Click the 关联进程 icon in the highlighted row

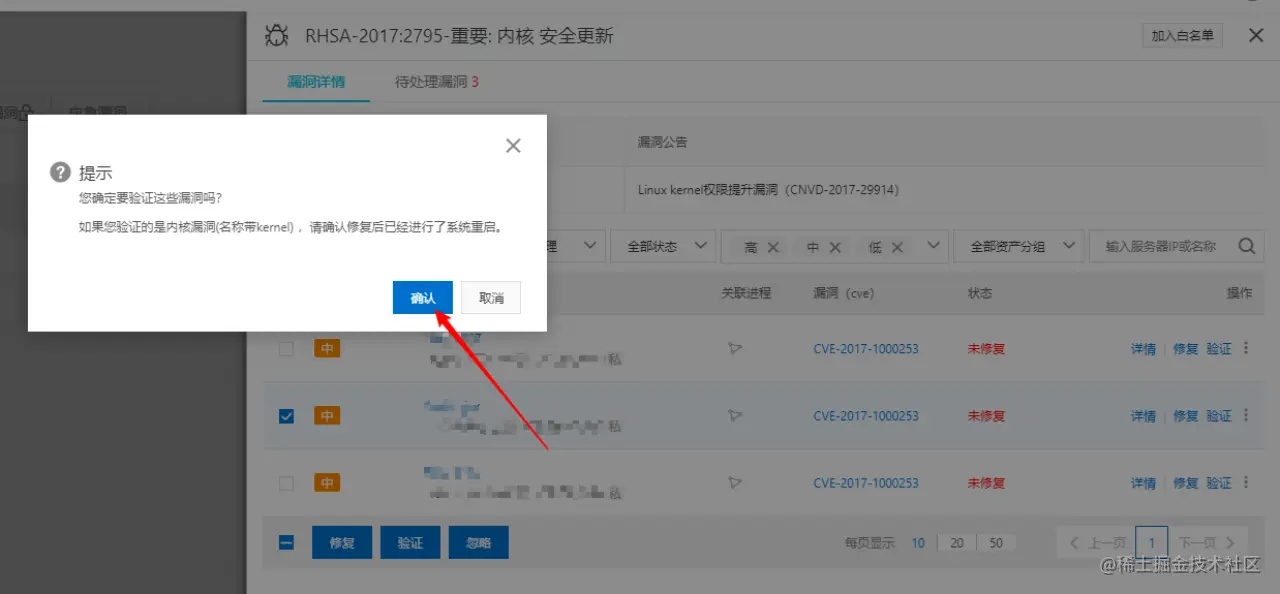point(735,416)
